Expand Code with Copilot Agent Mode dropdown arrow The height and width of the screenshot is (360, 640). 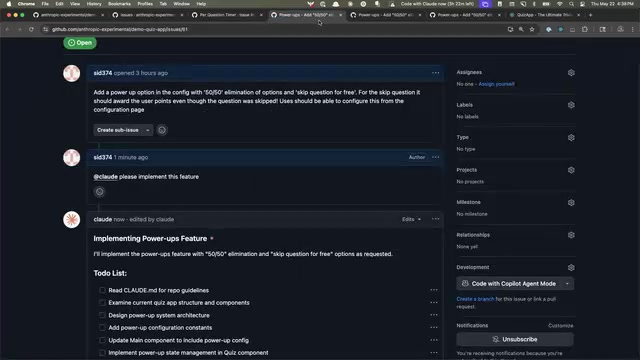[x=567, y=284]
